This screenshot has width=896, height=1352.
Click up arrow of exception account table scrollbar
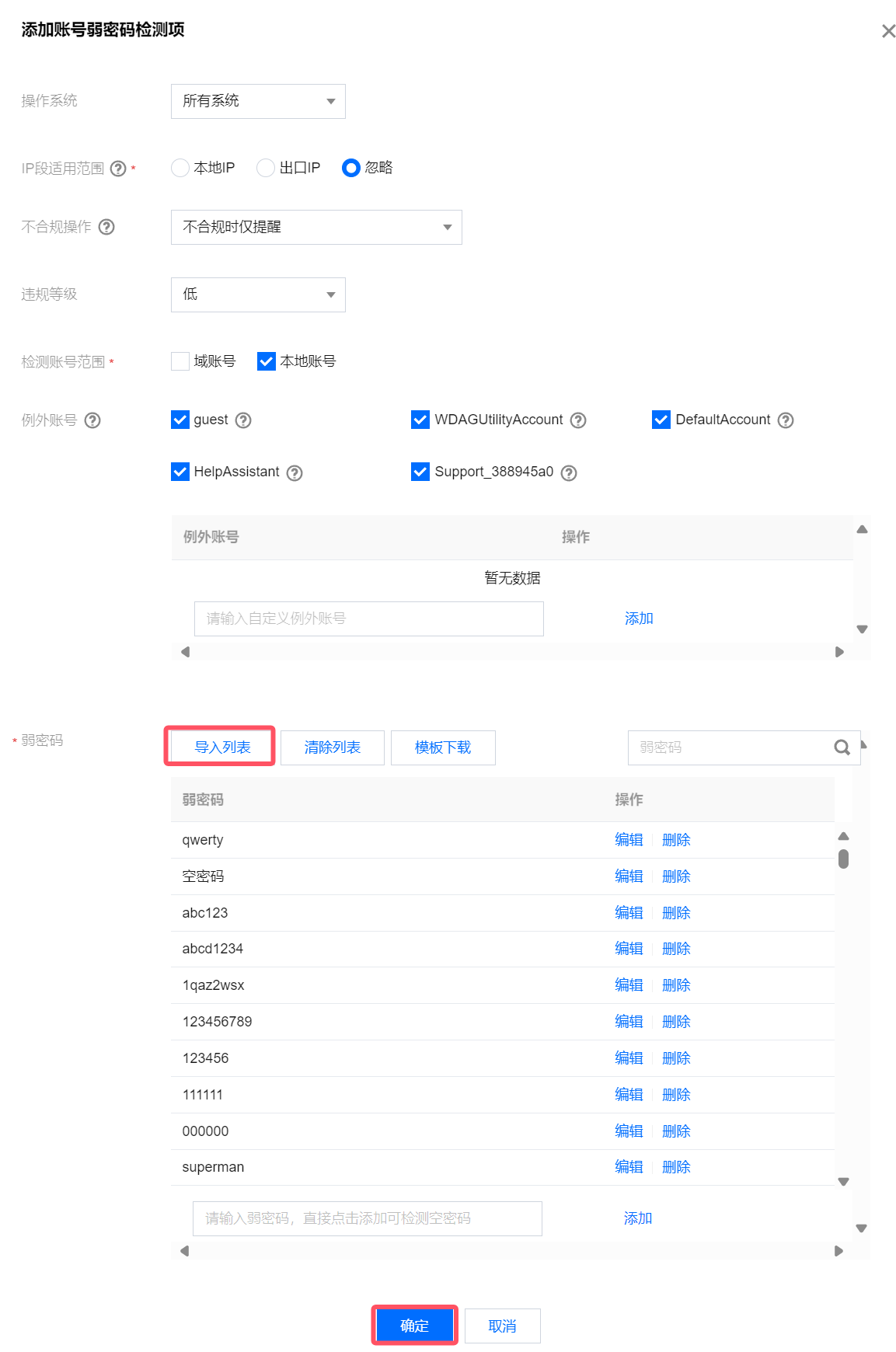[862, 529]
